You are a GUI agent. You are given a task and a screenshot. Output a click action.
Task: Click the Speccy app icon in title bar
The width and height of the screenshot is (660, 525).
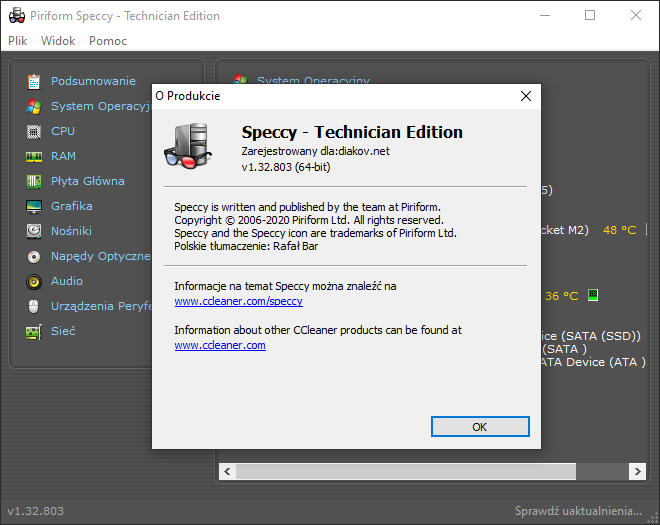pyautogui.click(x=17, y=16)
